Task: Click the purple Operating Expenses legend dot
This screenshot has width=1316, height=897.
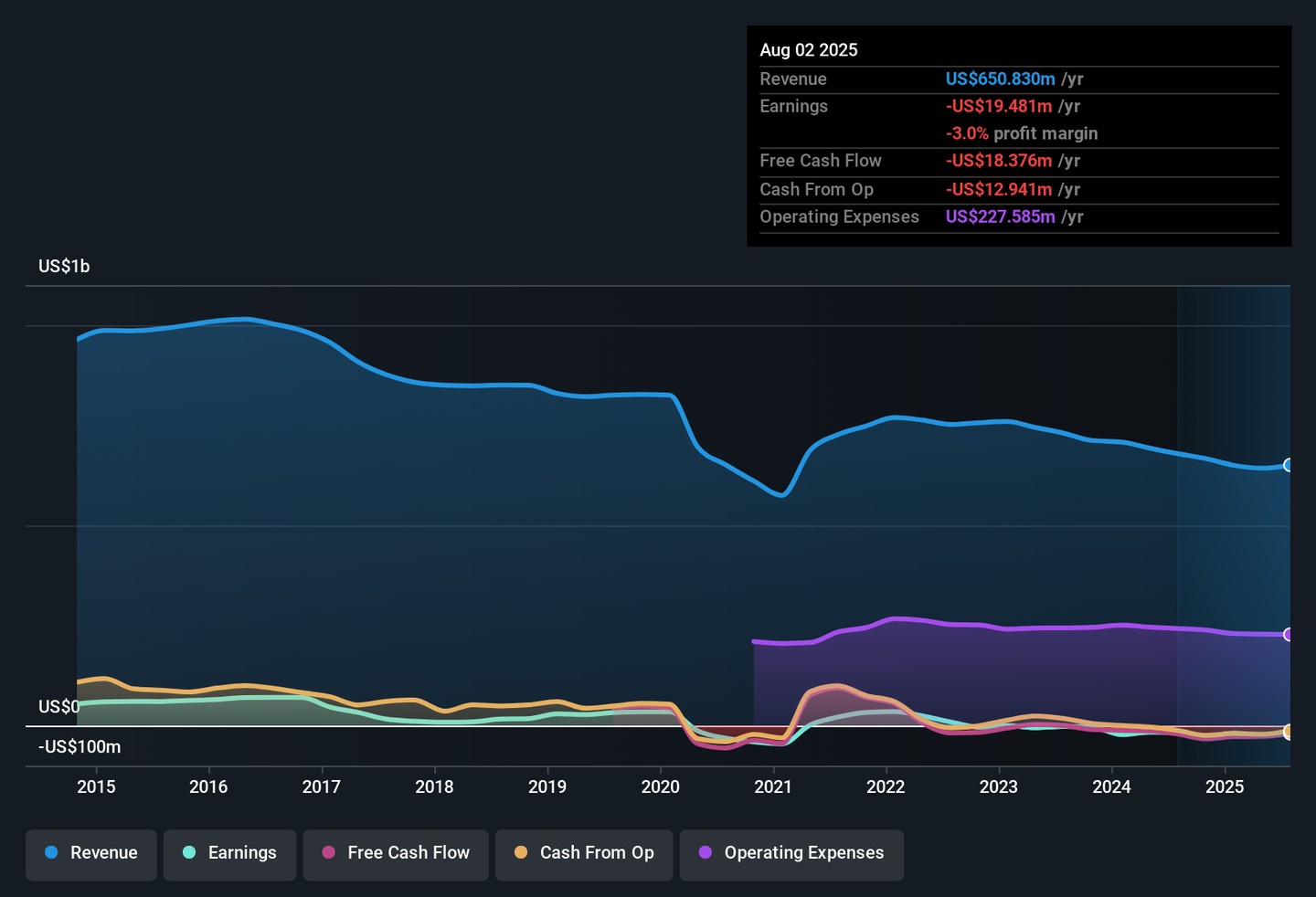Action: pos(706,853)
